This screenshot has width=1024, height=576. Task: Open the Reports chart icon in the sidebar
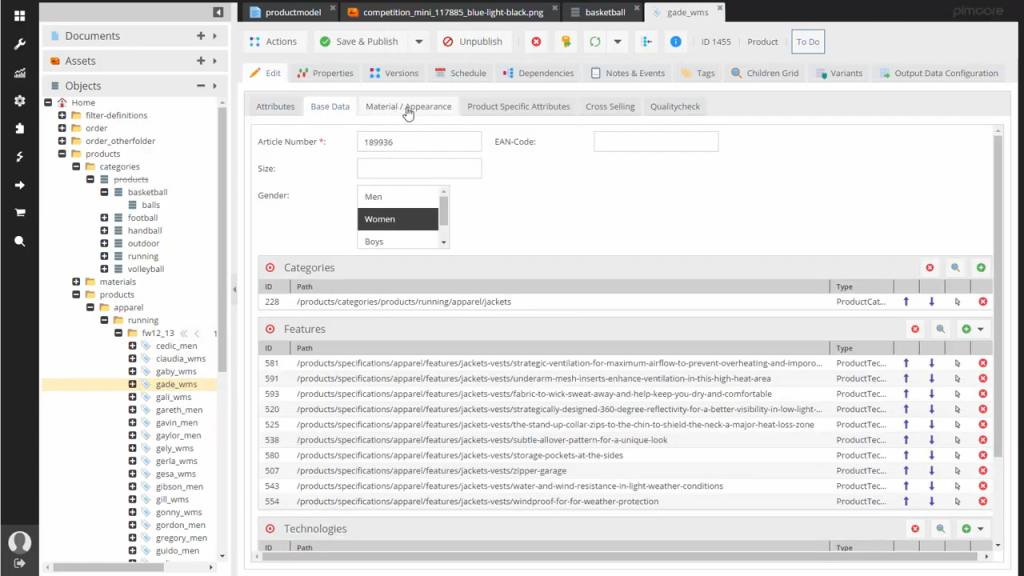point(19,73)
